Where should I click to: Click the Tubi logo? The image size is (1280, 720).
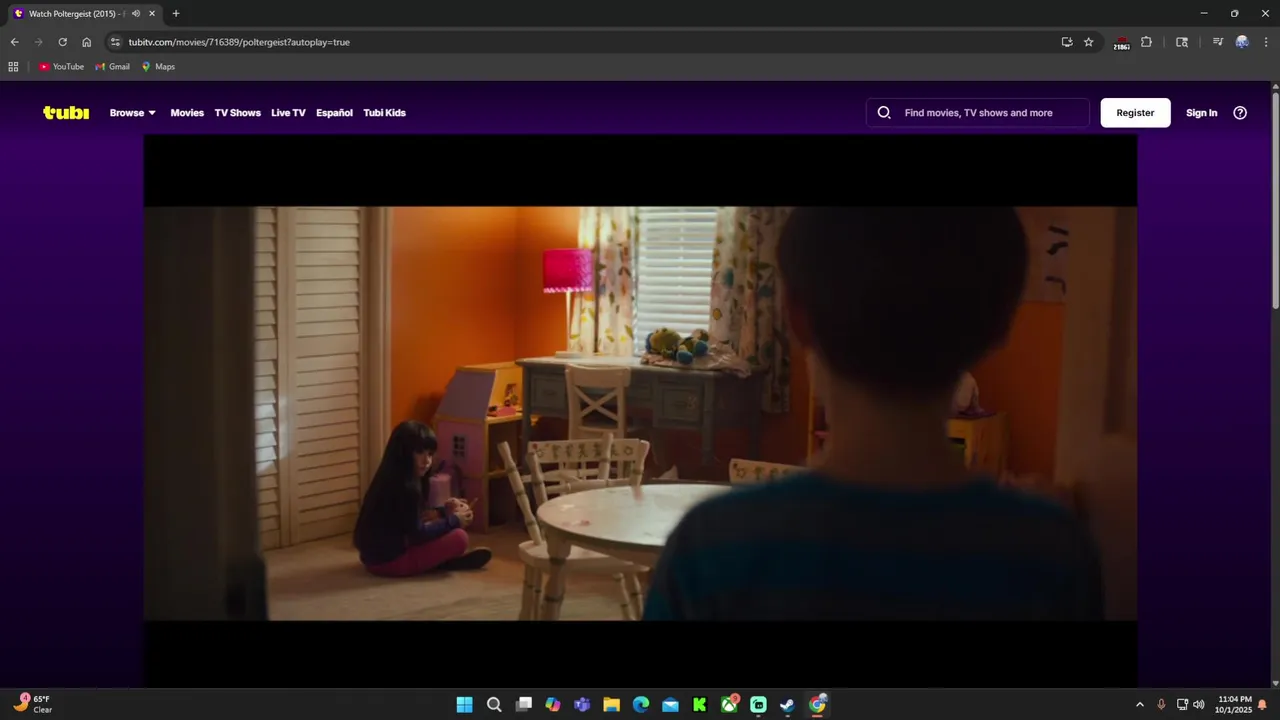tap(66, 113)
